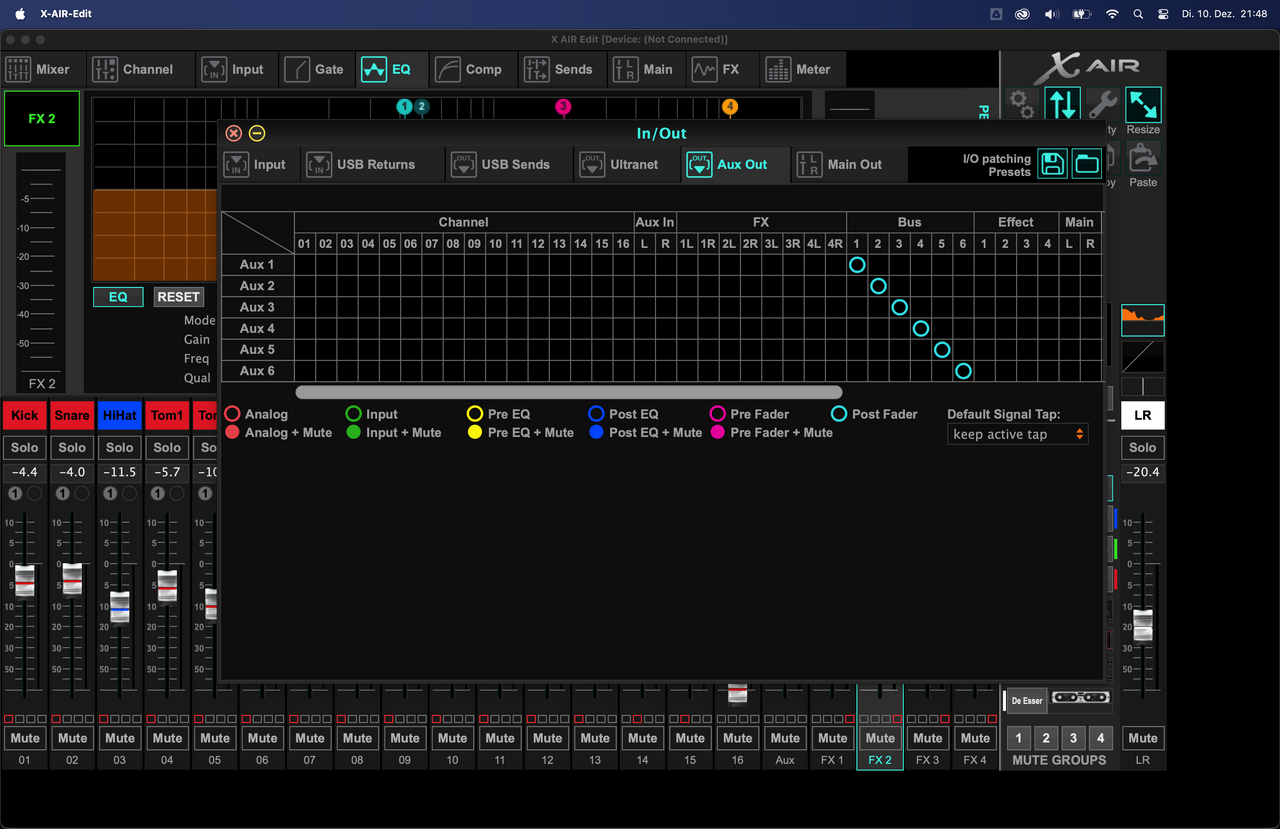Mute the LR main channel
Image resolution: width=1280 pixels, height=829 pixels.
1143,738
